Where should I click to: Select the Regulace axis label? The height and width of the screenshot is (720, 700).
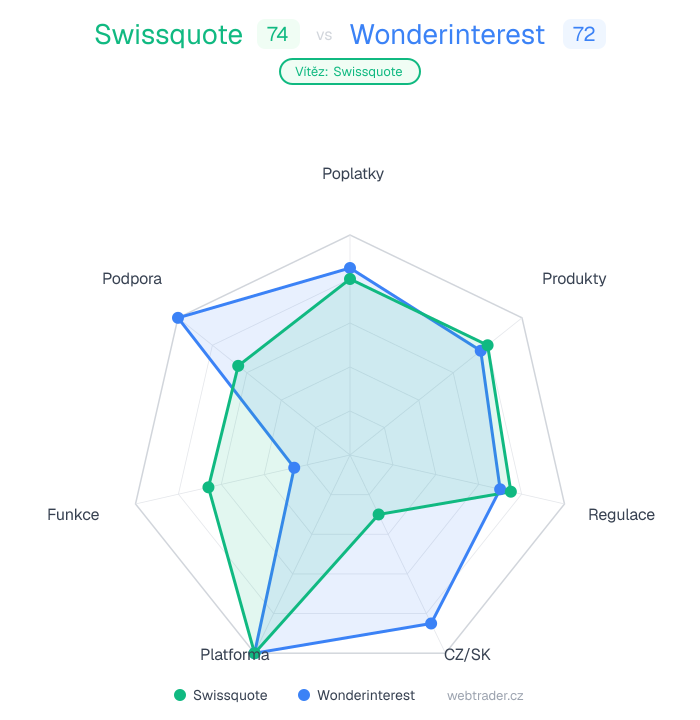pos(621,515)
